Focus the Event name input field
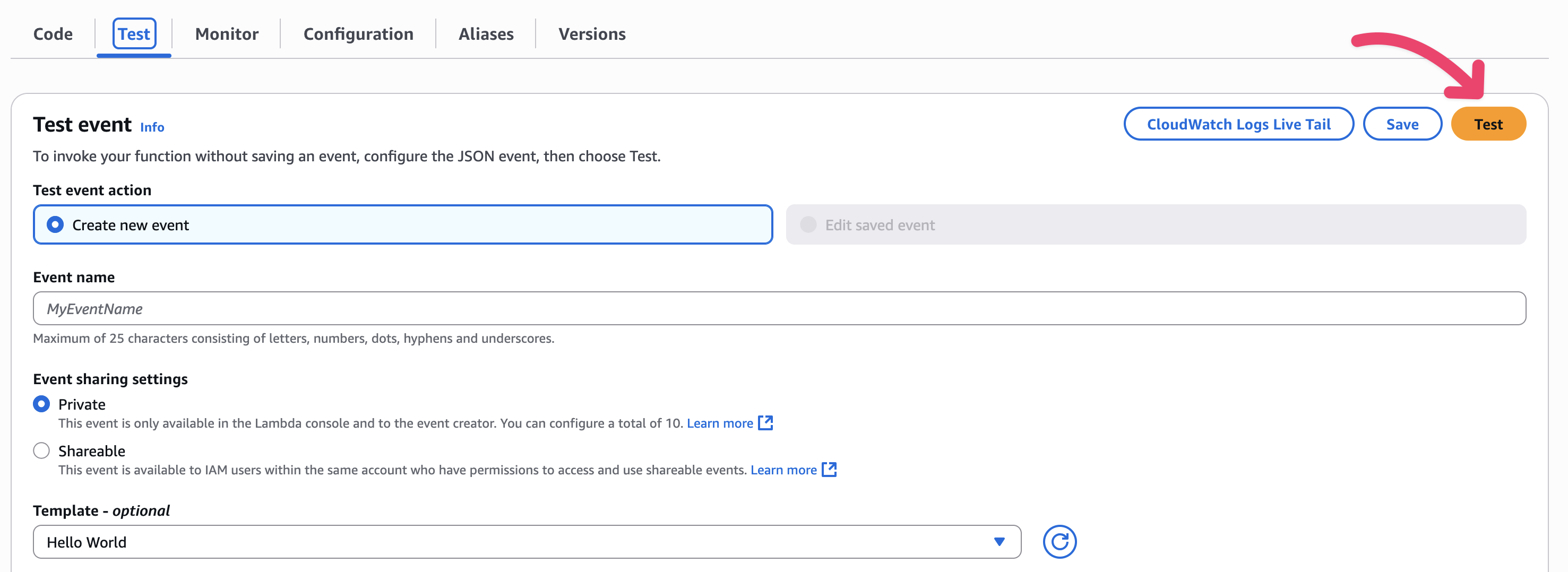Viewport: 1568px width, 572px height. click(779, 308)
